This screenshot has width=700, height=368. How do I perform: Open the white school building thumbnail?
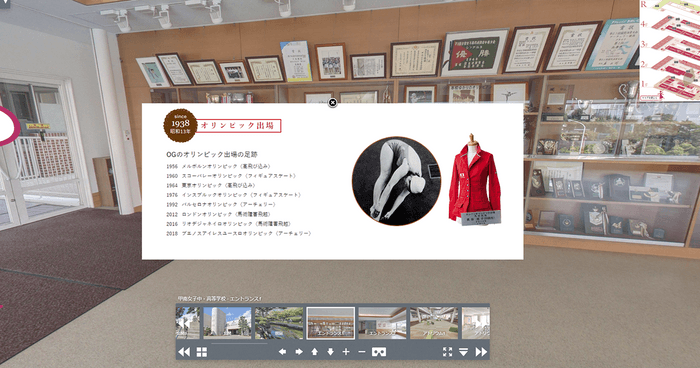point(227,323)
